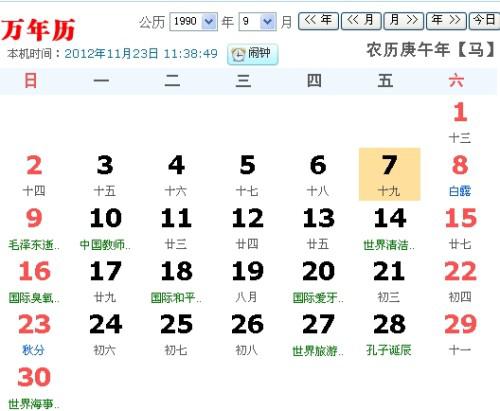Select September 5 (十七)
The image size is (500, 411).
[247, 175]
